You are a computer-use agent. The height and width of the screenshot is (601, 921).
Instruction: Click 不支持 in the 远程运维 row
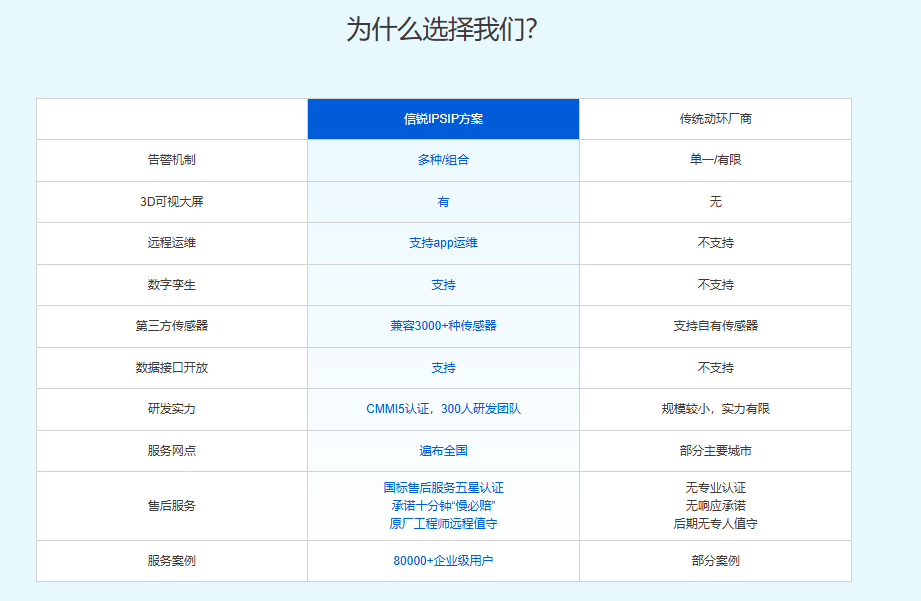coord(715,243)
